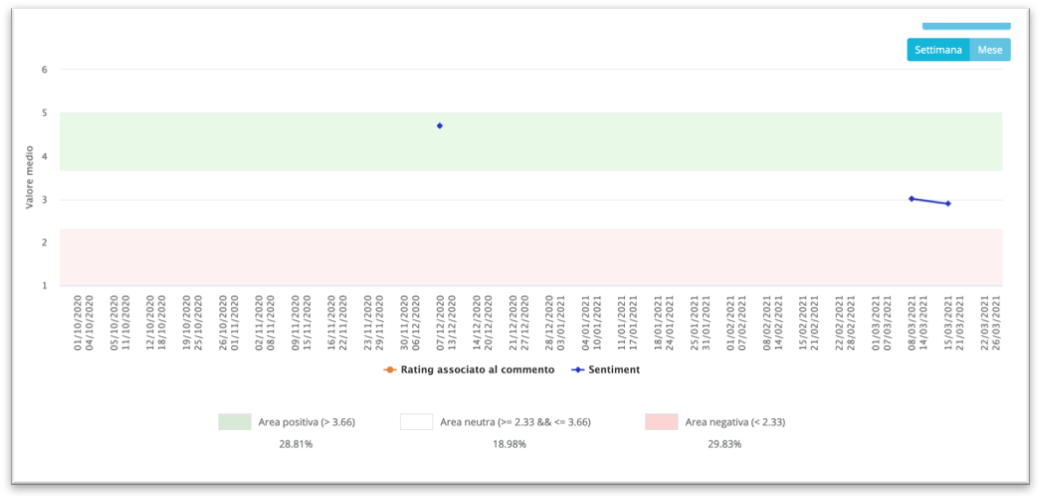The width and height of the screenshot is (1041, 499).
Task: Click the red Area negativa swatch
Action: [x=661, y=422]
